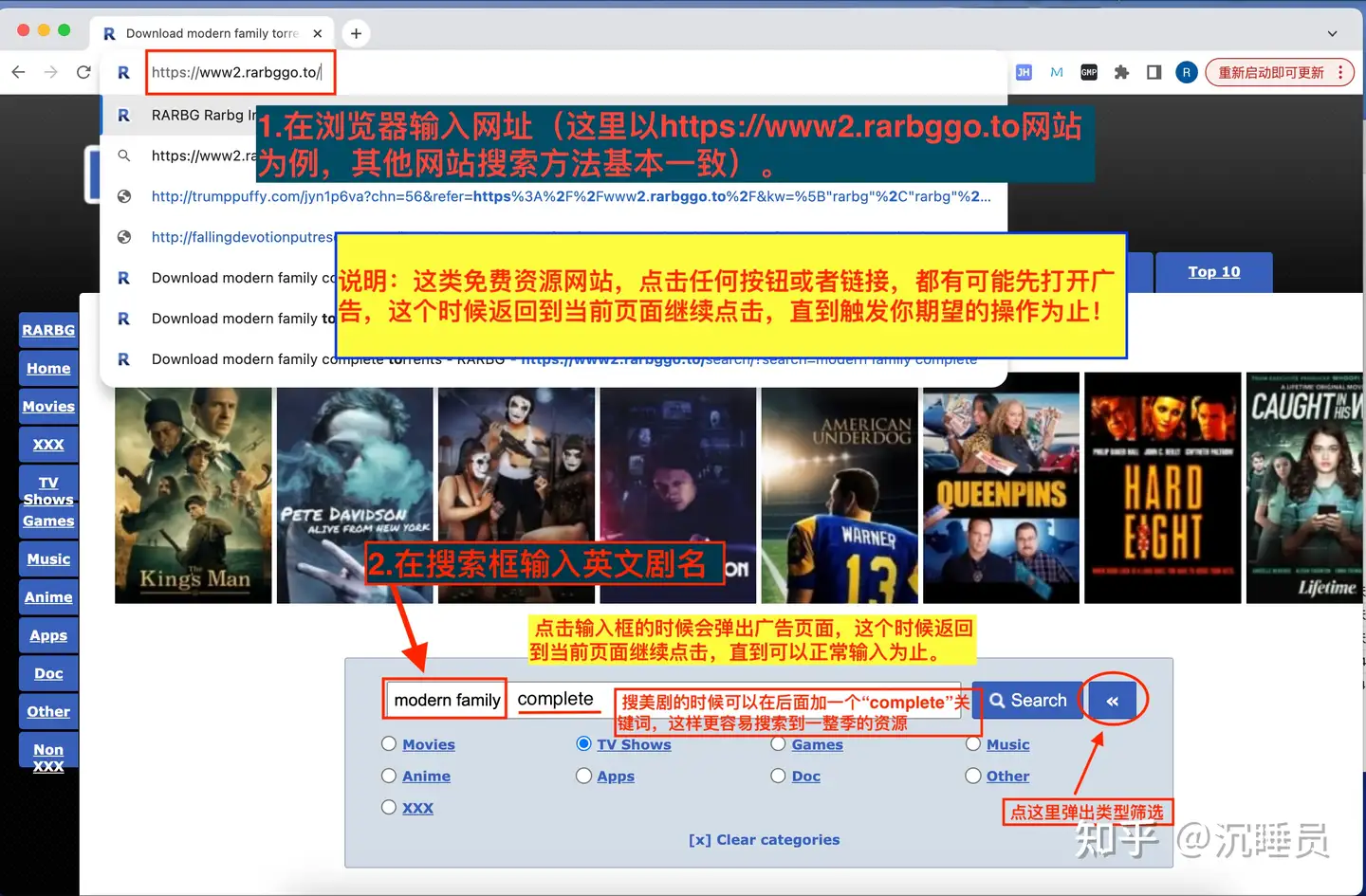Open Games in the sidebar
The image size is (1366, 896).
[48, 521]
